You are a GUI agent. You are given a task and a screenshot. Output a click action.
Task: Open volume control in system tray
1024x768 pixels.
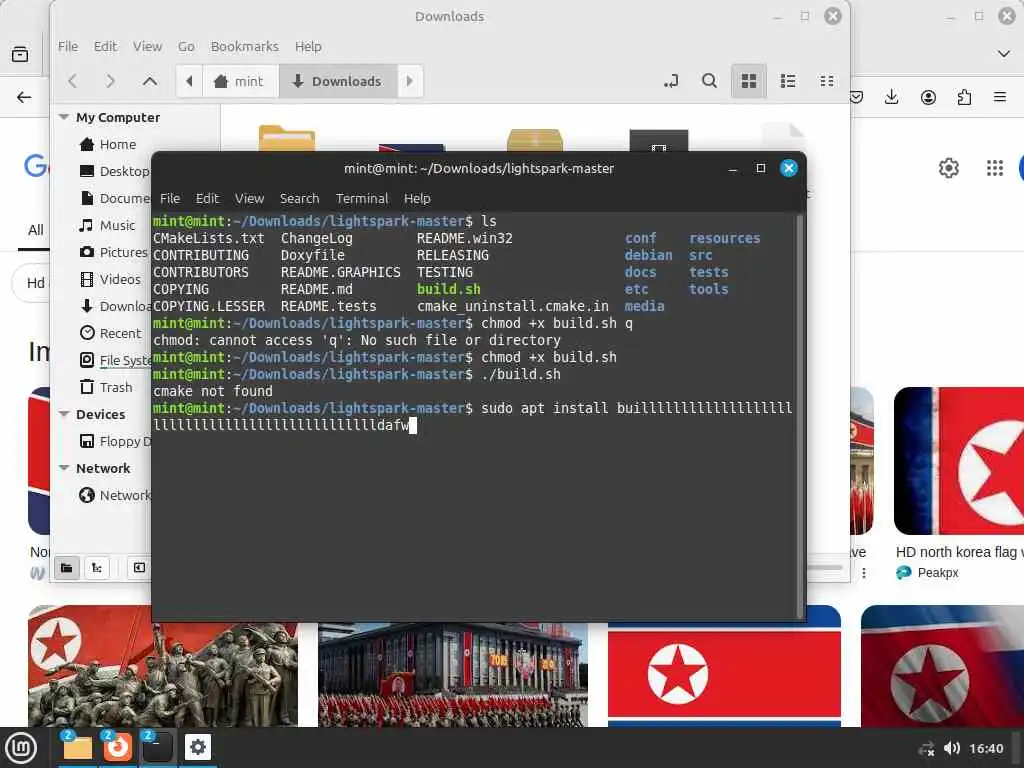(x=952, y=748)
